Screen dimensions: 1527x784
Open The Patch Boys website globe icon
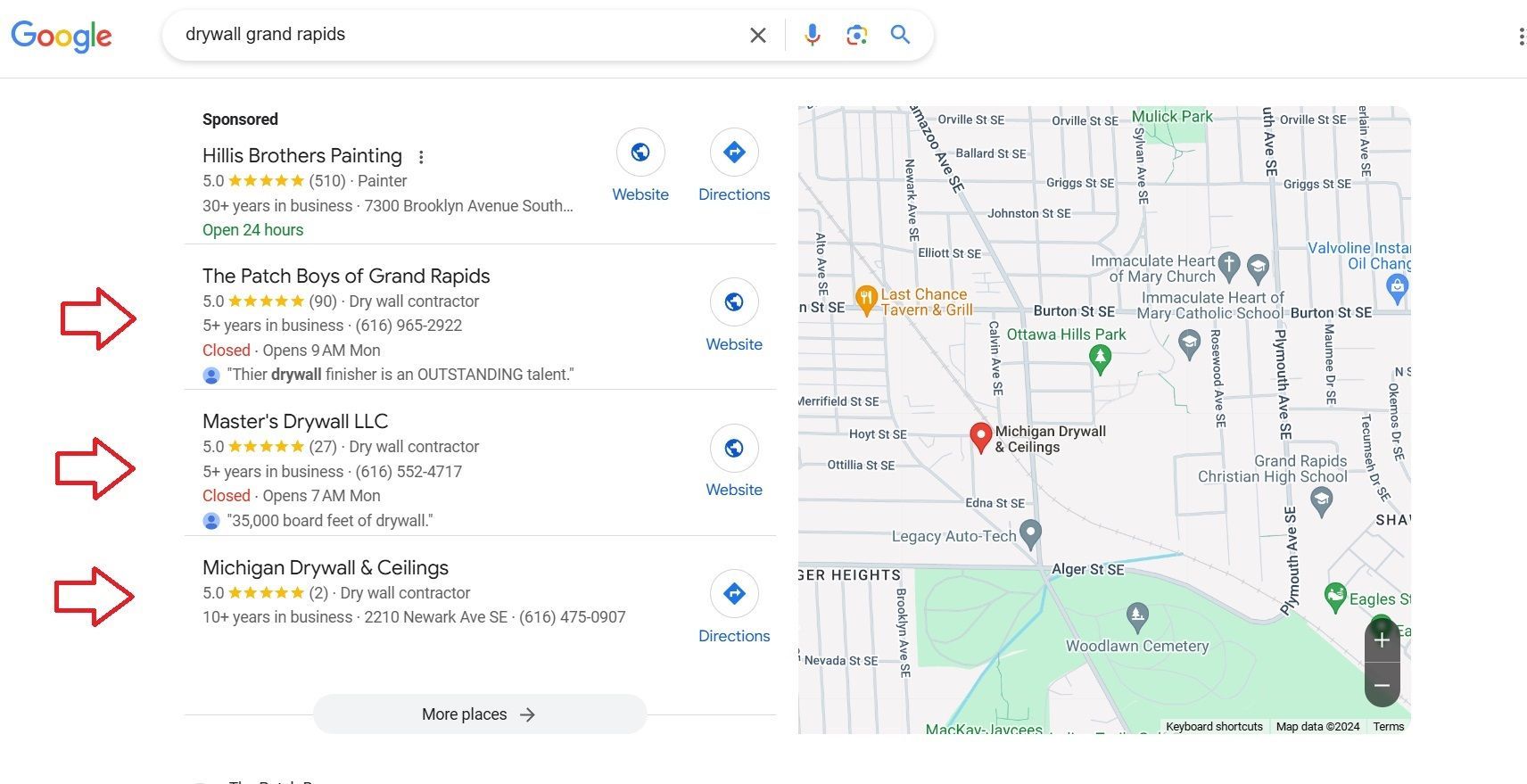click(734, 302)
